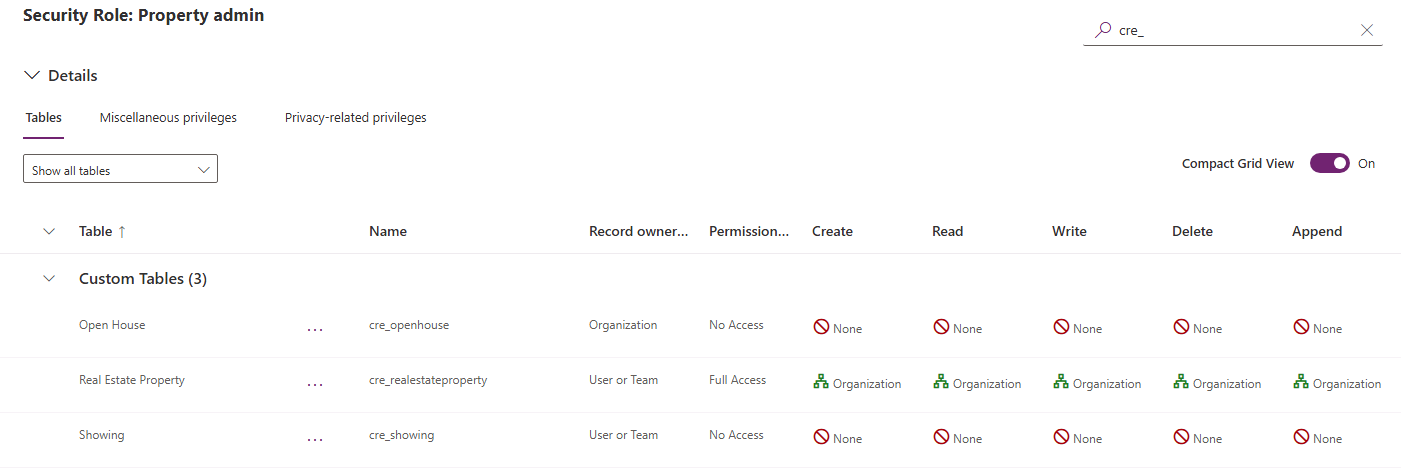Image resolution: width=1401 pixels, height=470 pixels.
Task: Click Real Estate Property Append Organization icon
Action: (x=1301, y=382)
